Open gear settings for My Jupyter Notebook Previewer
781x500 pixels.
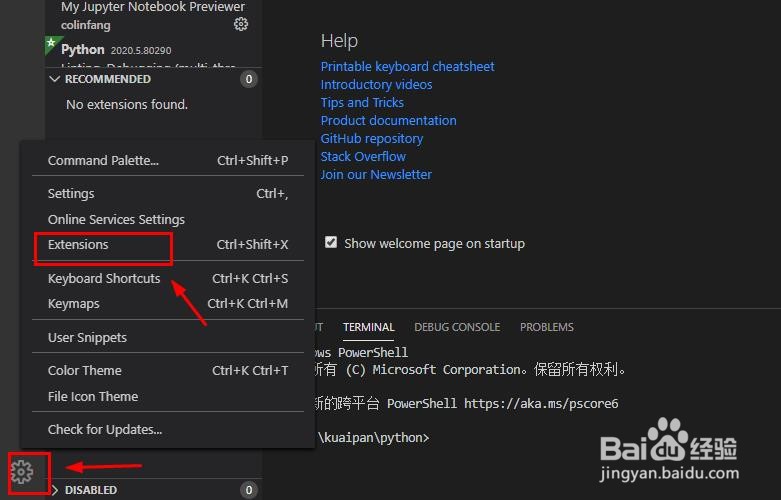241,24
